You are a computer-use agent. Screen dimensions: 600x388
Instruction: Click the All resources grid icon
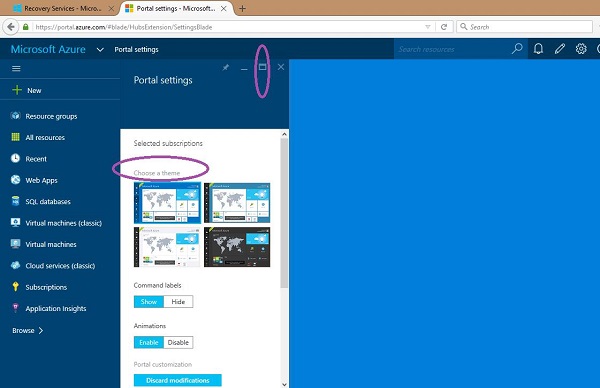click(x=15, y=137)
